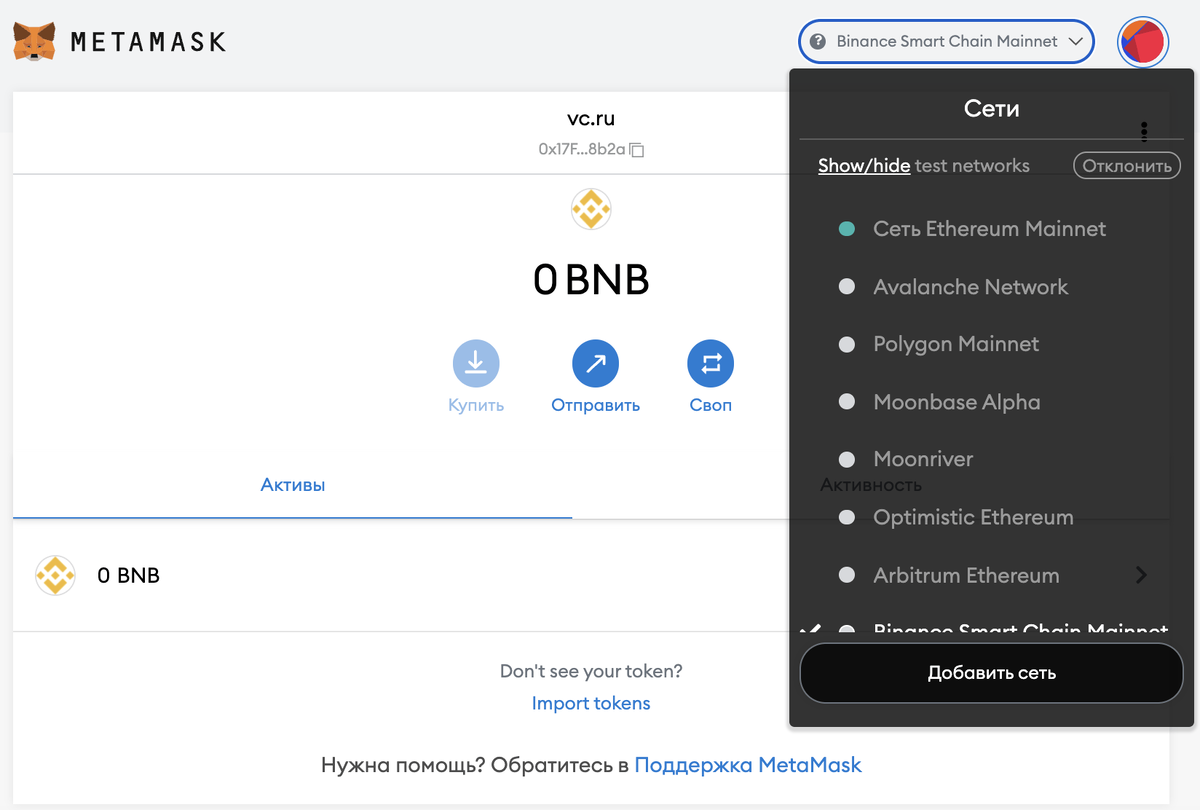Copy the wallet address icon
The width and height of the screenshot is (1200, 810).
coord(637,150)
